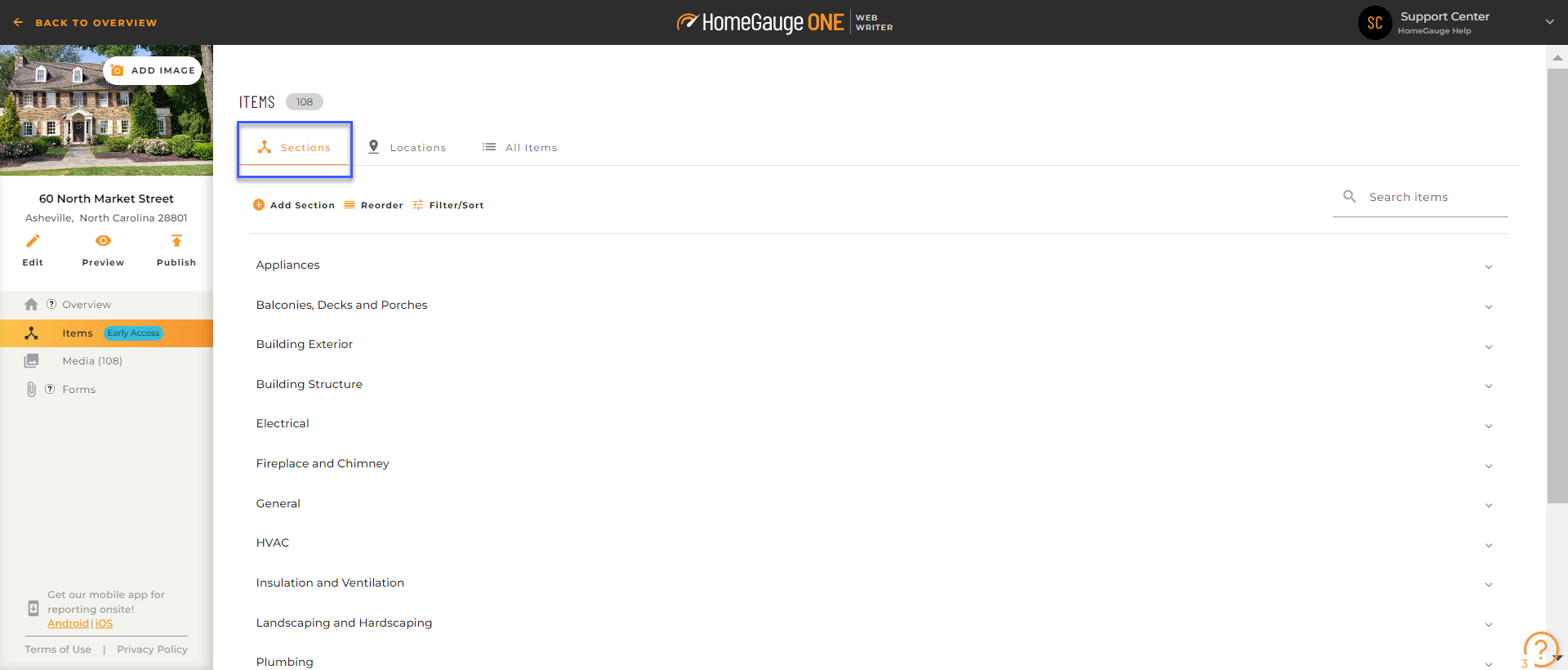1568x670 pixels.
Task: Click the Media gallery icon
Action: point(31,360)
